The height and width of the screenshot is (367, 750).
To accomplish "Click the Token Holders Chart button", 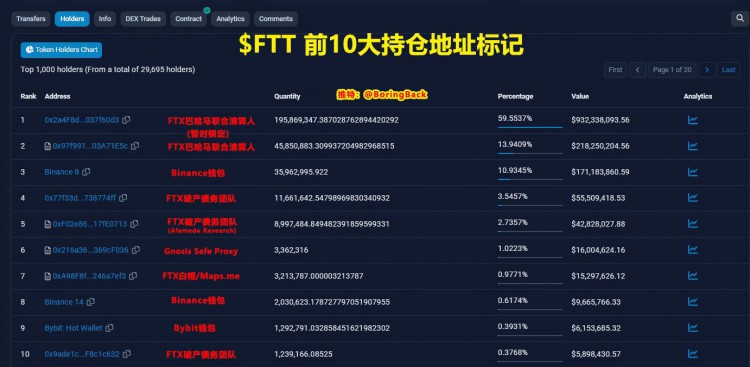I will pyautogui.click(x=61, y=50).
